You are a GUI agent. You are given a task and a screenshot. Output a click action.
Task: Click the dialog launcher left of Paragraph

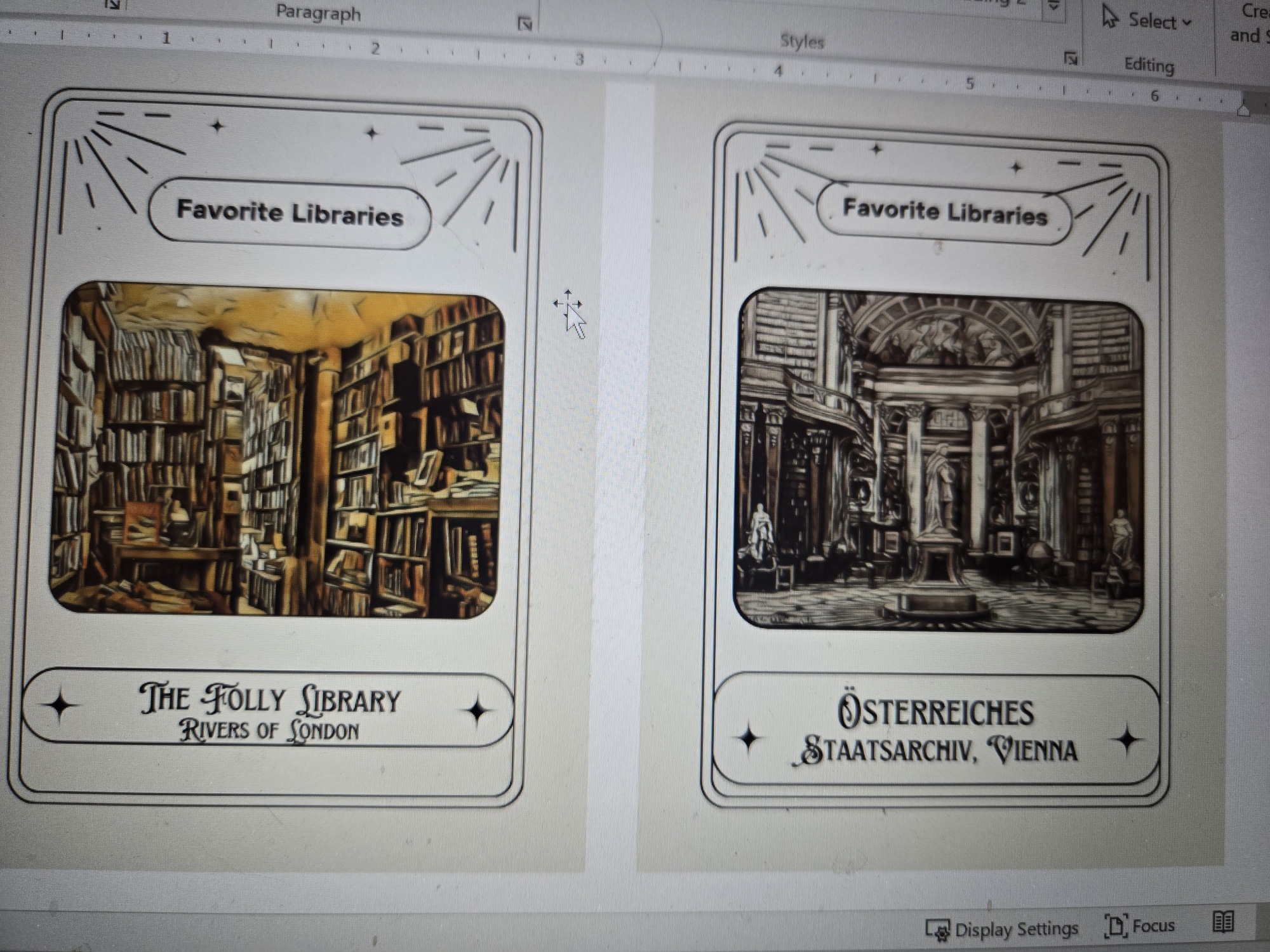(113, 5)
